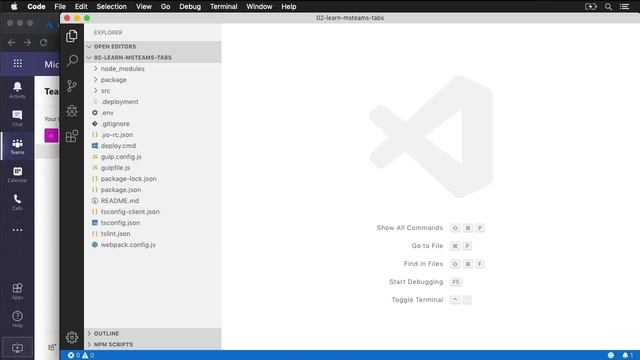
Task: Open more apps ellipsis in Teams sidebar
Action: [17, 230]
